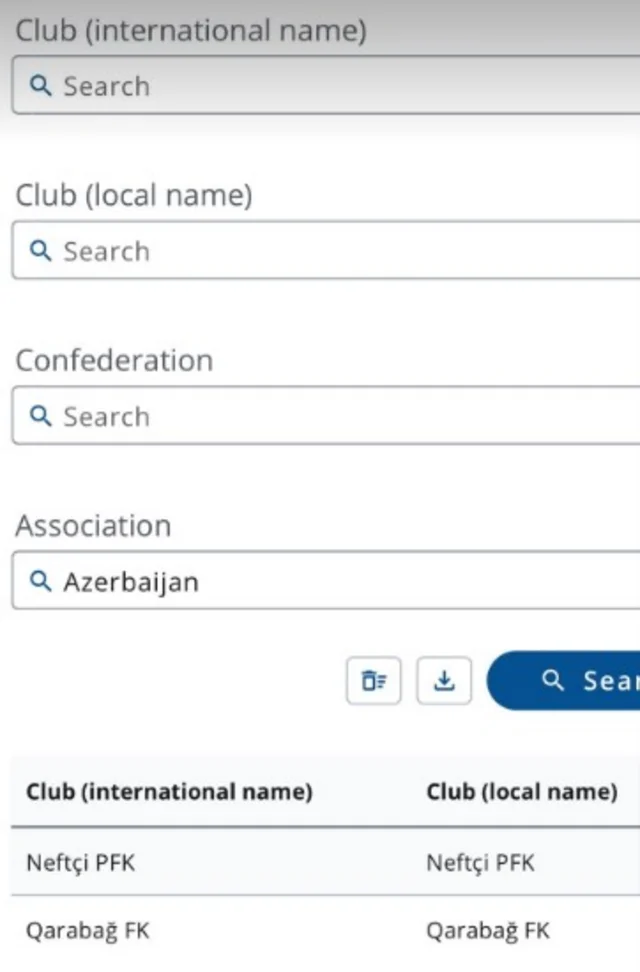Viewport: 640px width, 972px height.
Task: Click Qarabağ FK in local name column
Action: 488,931
